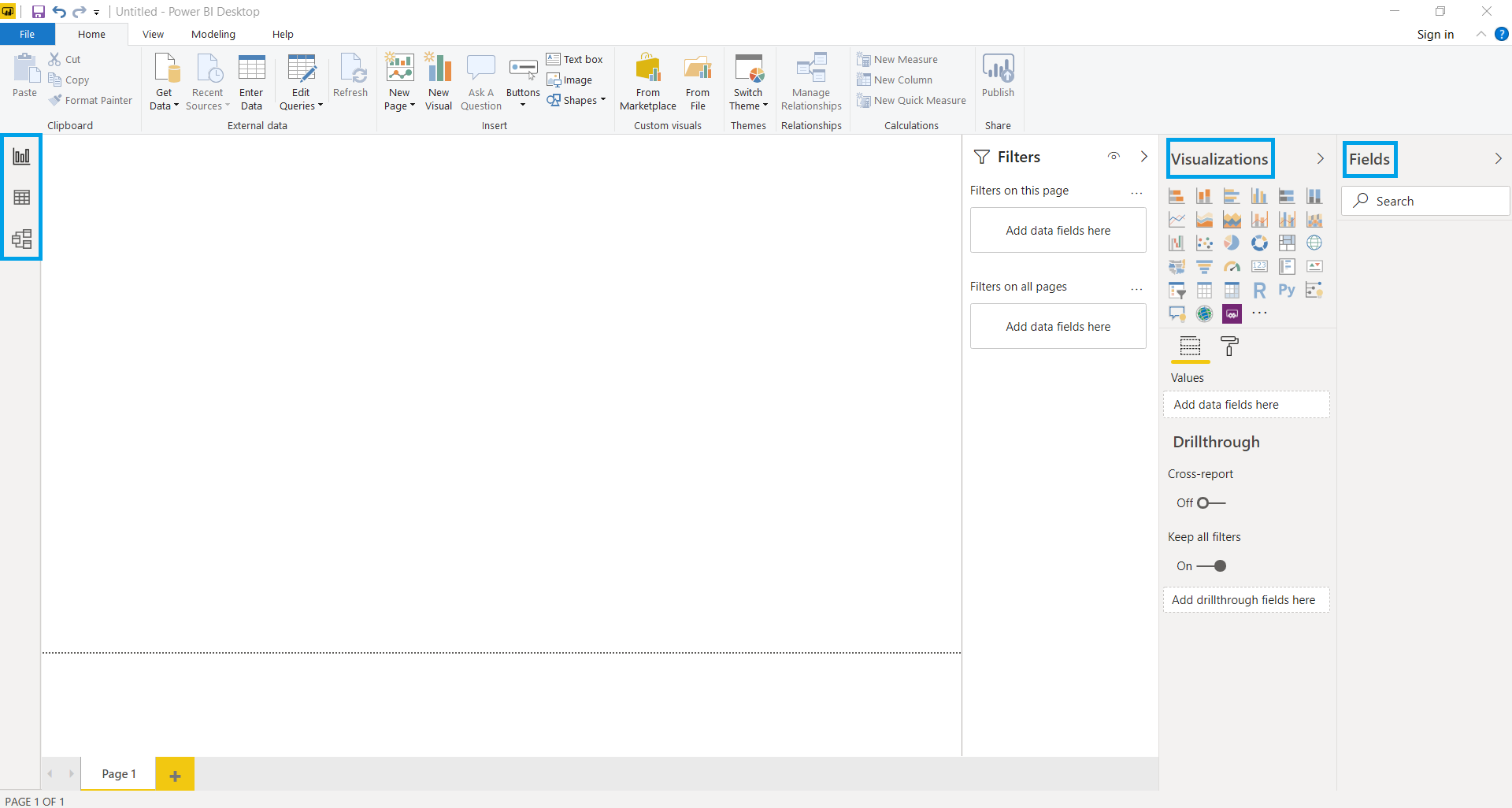Save the report from quick access toolbar
The height and width of the screenshot is (808, 1512).
(x=38, y=12)
